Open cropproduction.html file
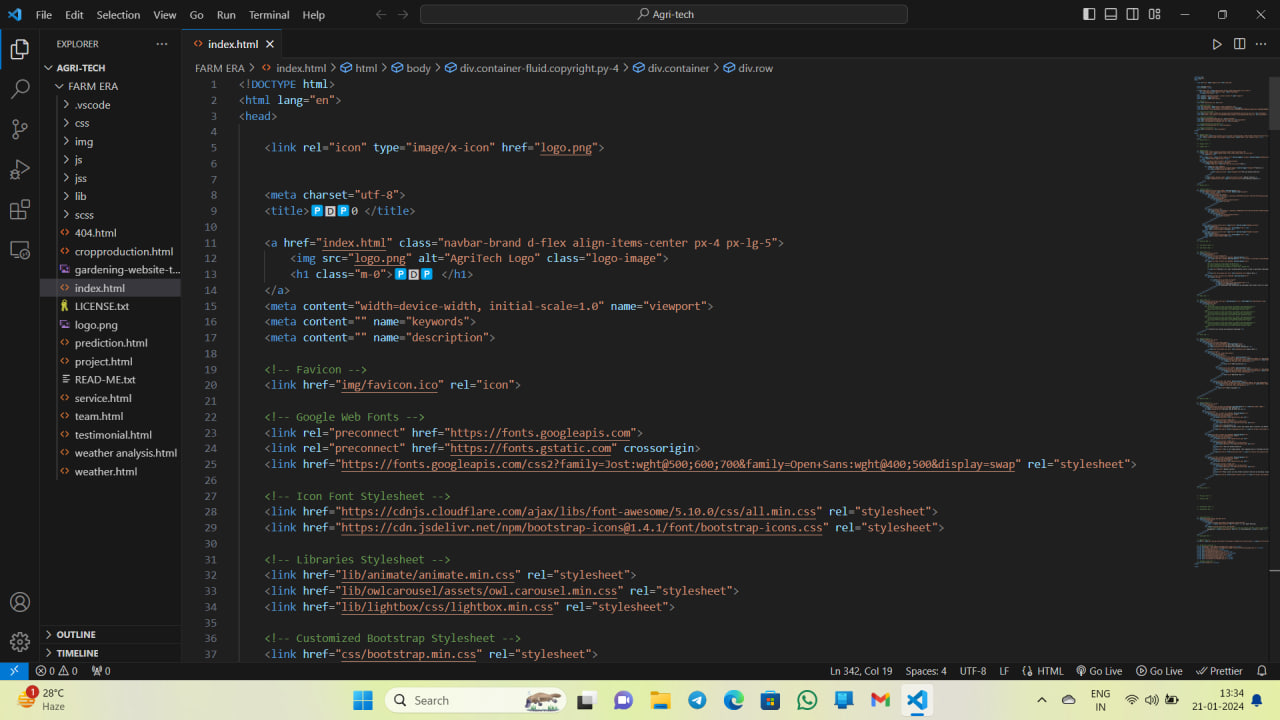Viewport: 1280px width, 720px height. click(110, 251)
